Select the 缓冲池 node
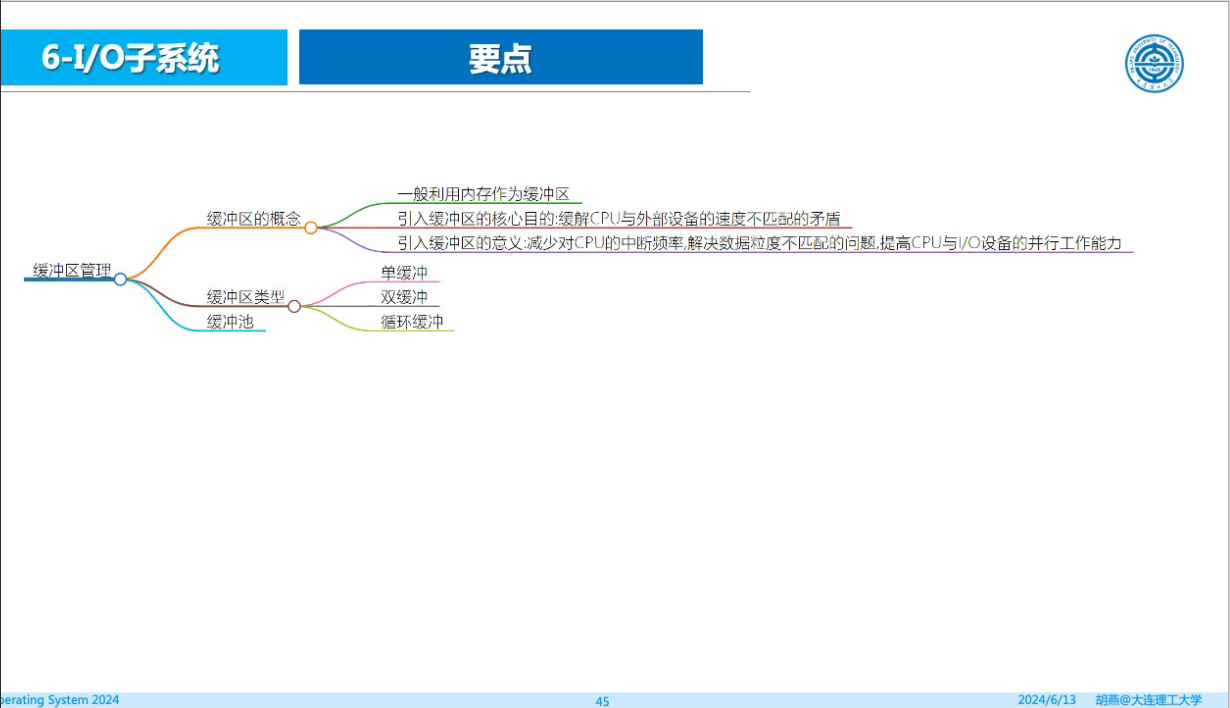This screenshot has width=1230, height=708. click(x=230, y=322)
